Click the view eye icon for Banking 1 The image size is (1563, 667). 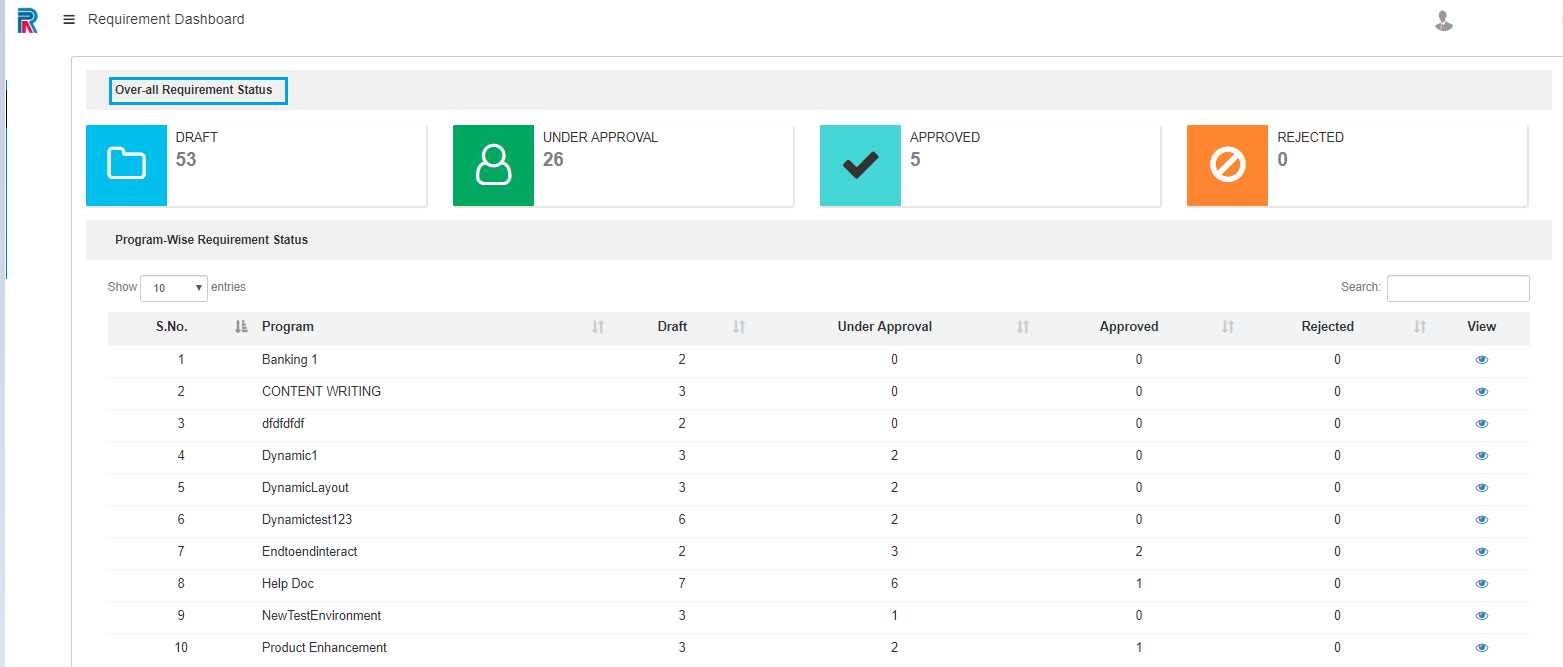1481,359
